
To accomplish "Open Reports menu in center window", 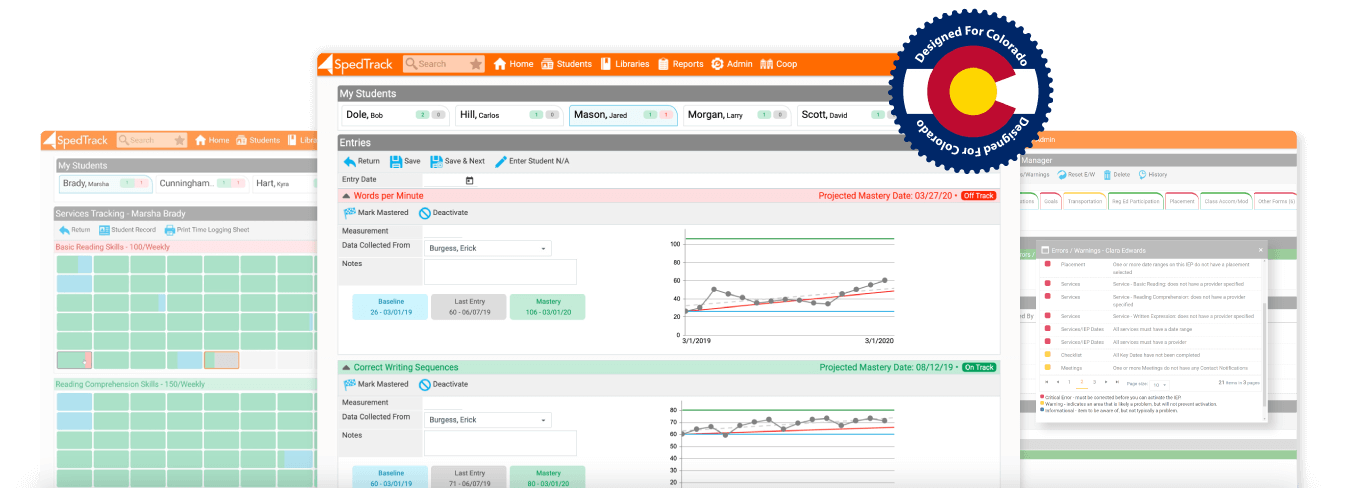I will click(681, 64).
